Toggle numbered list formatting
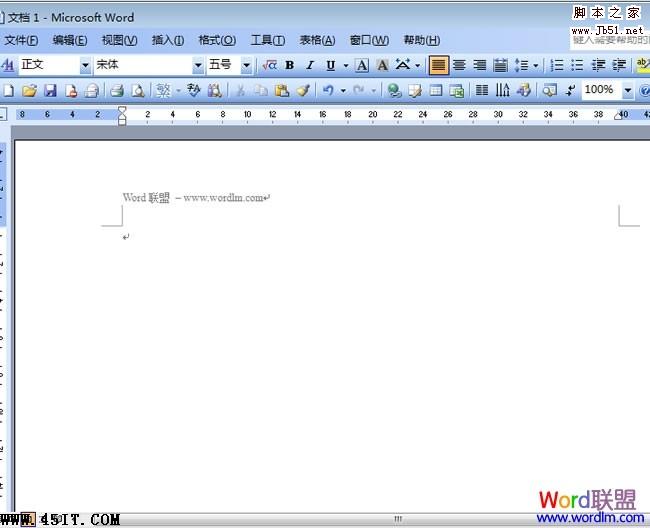The width and height of the screenshot is (650, 528). pos(556,65)
